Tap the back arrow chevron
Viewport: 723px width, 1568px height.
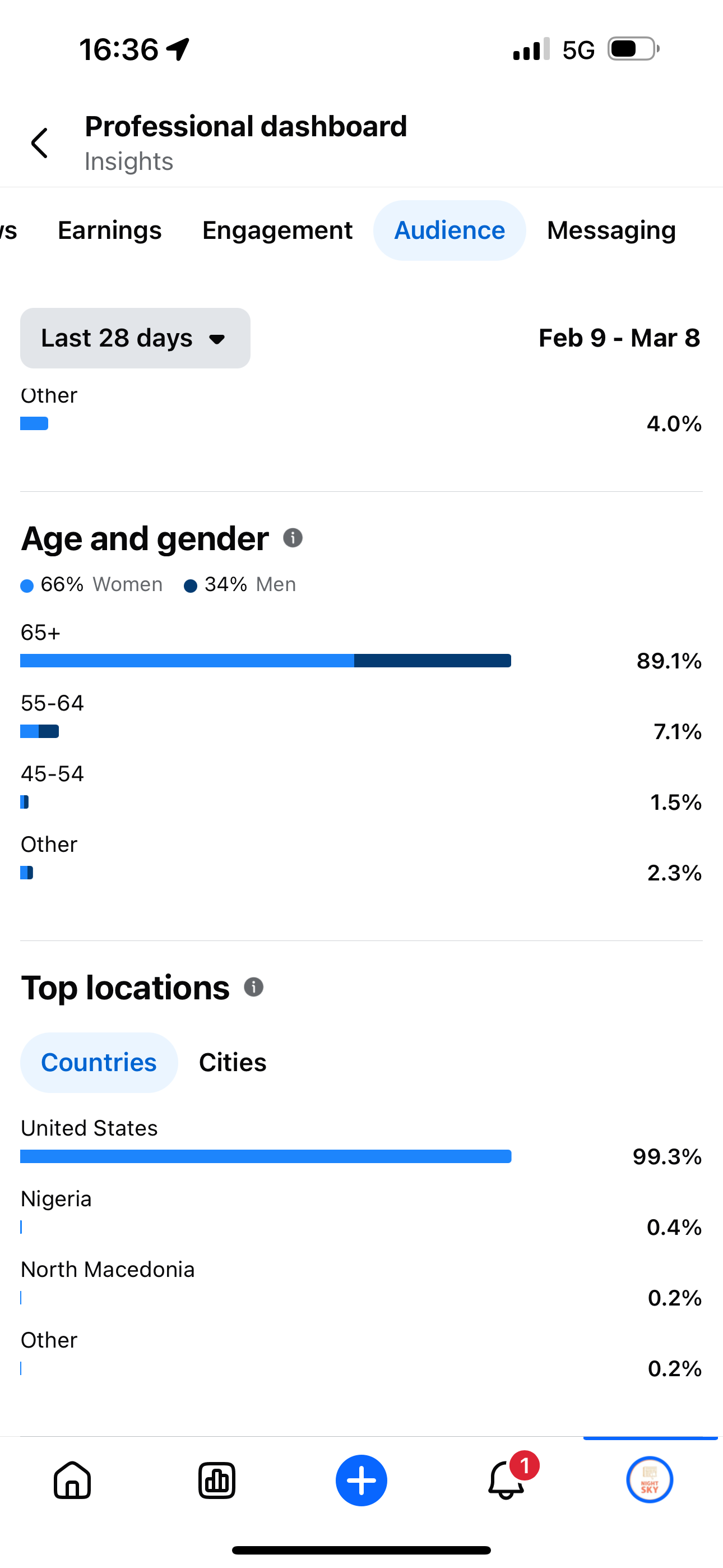tap(40, 143)
